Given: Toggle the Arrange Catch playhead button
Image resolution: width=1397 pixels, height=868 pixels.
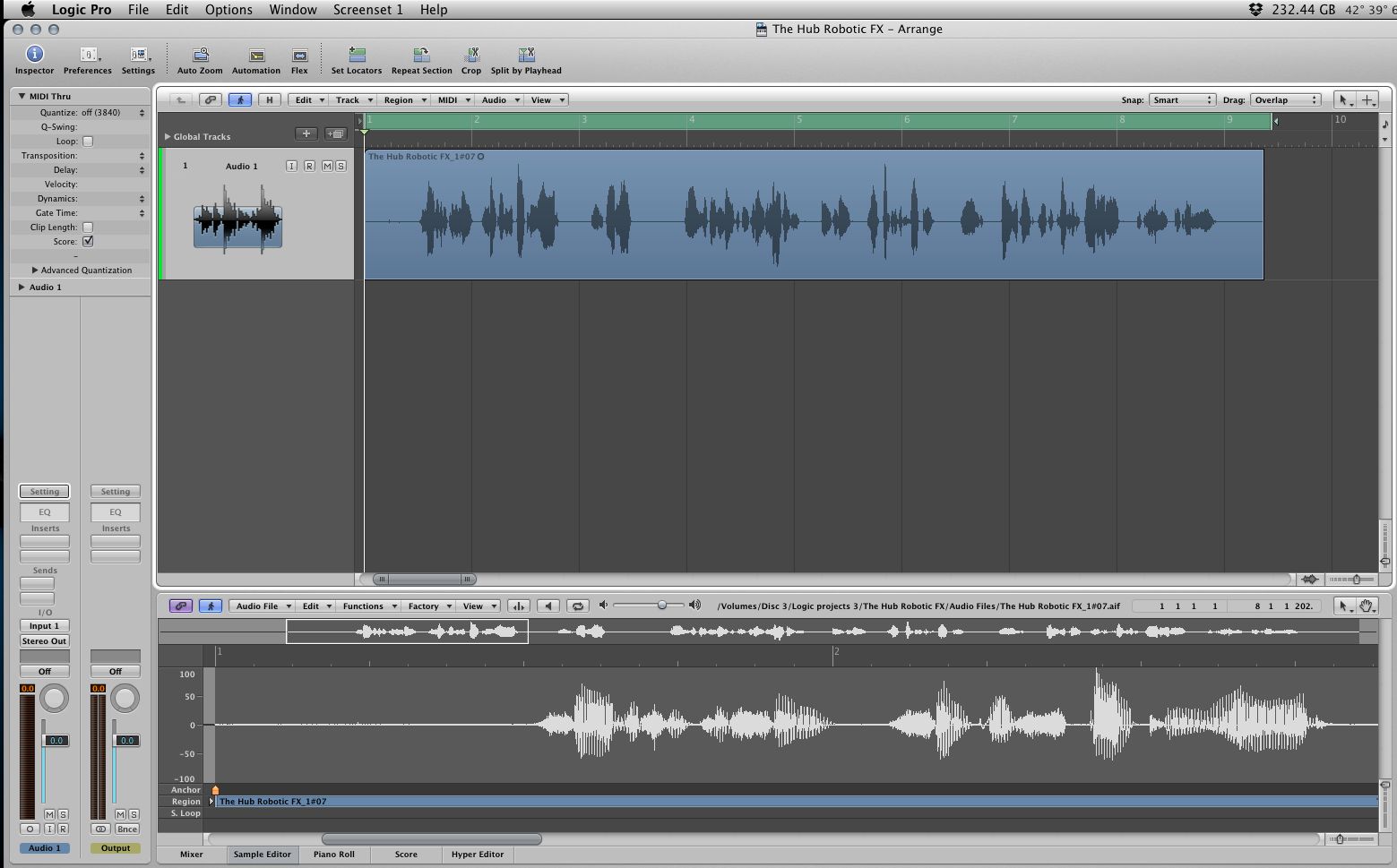Looking at the screenshot, I should (239, 100).
